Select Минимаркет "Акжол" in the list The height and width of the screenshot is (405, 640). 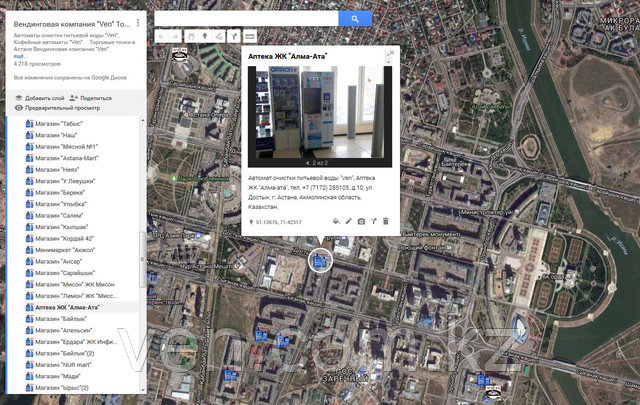60,250
